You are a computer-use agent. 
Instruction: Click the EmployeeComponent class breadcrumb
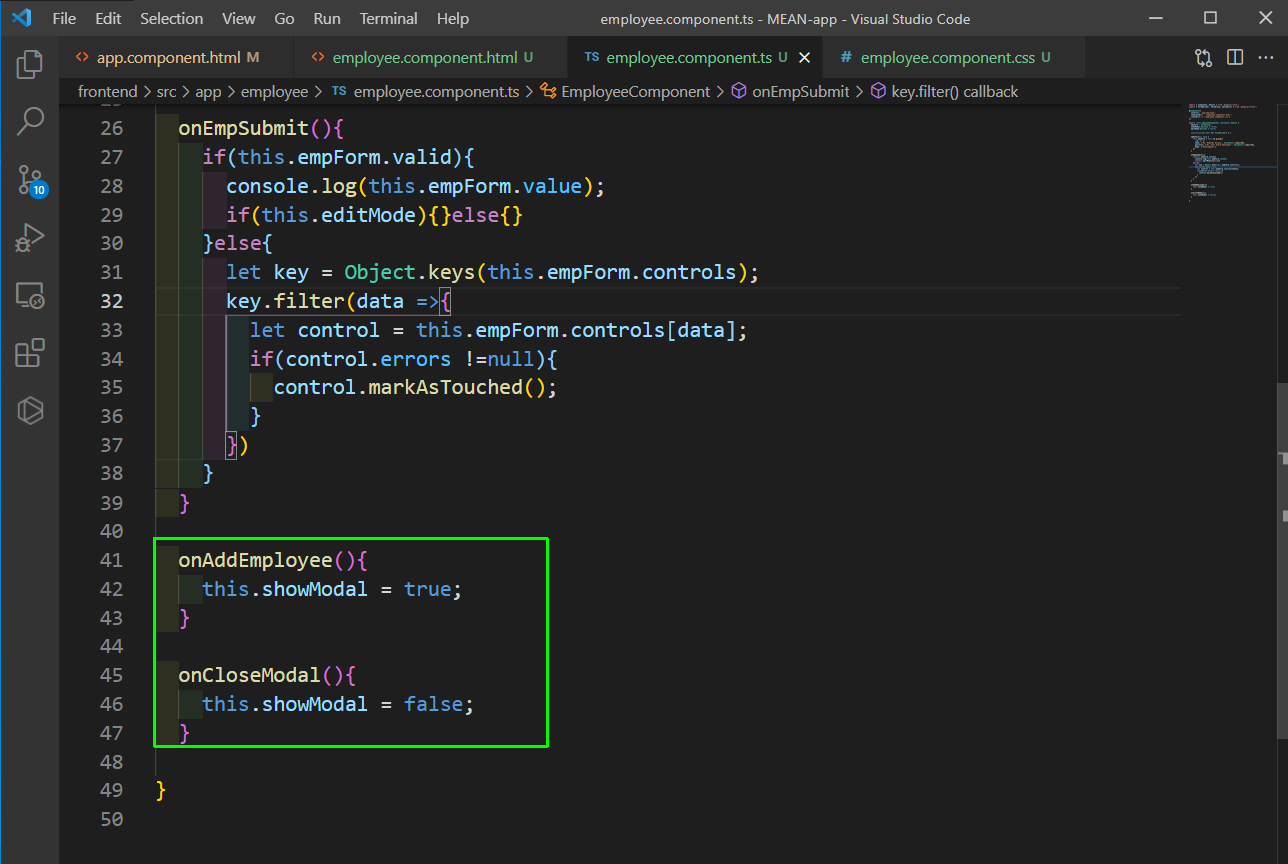click(x=625, y=91)
